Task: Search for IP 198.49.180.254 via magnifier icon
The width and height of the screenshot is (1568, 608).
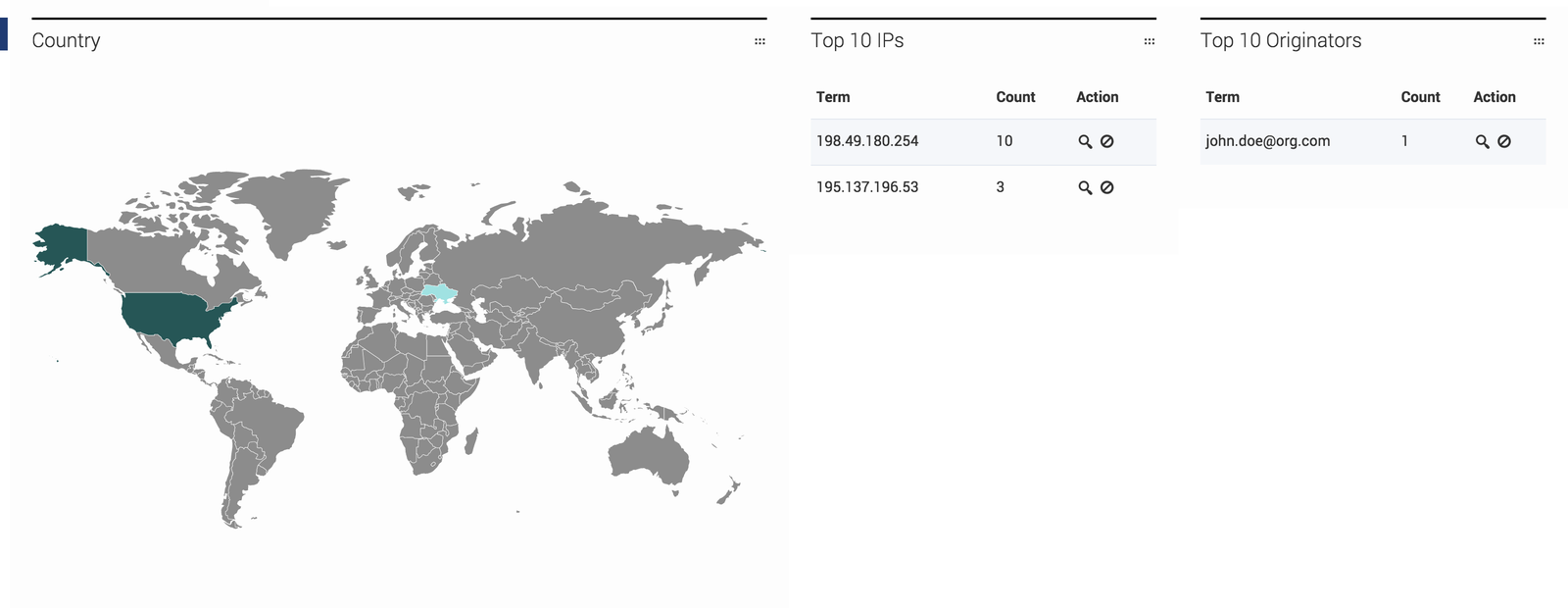Action: [1085, 141]
